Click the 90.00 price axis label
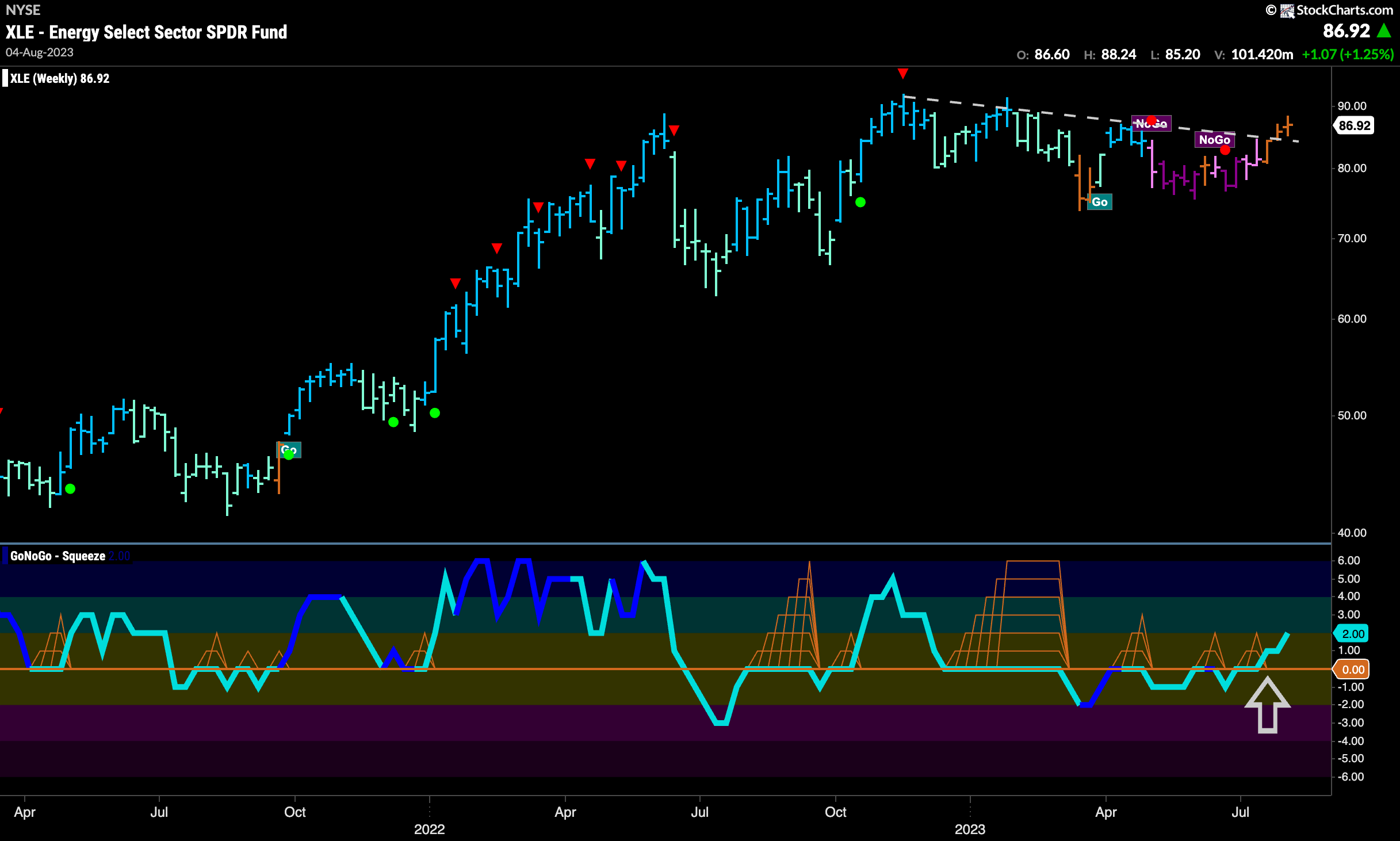Viewport: 1400px width, 841px height. (1352, 106)
